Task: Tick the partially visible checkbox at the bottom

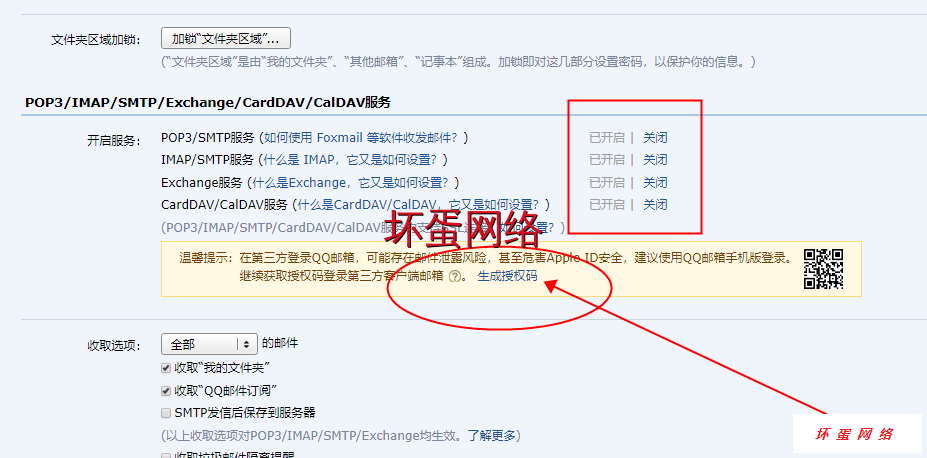Action: [166, 455]
